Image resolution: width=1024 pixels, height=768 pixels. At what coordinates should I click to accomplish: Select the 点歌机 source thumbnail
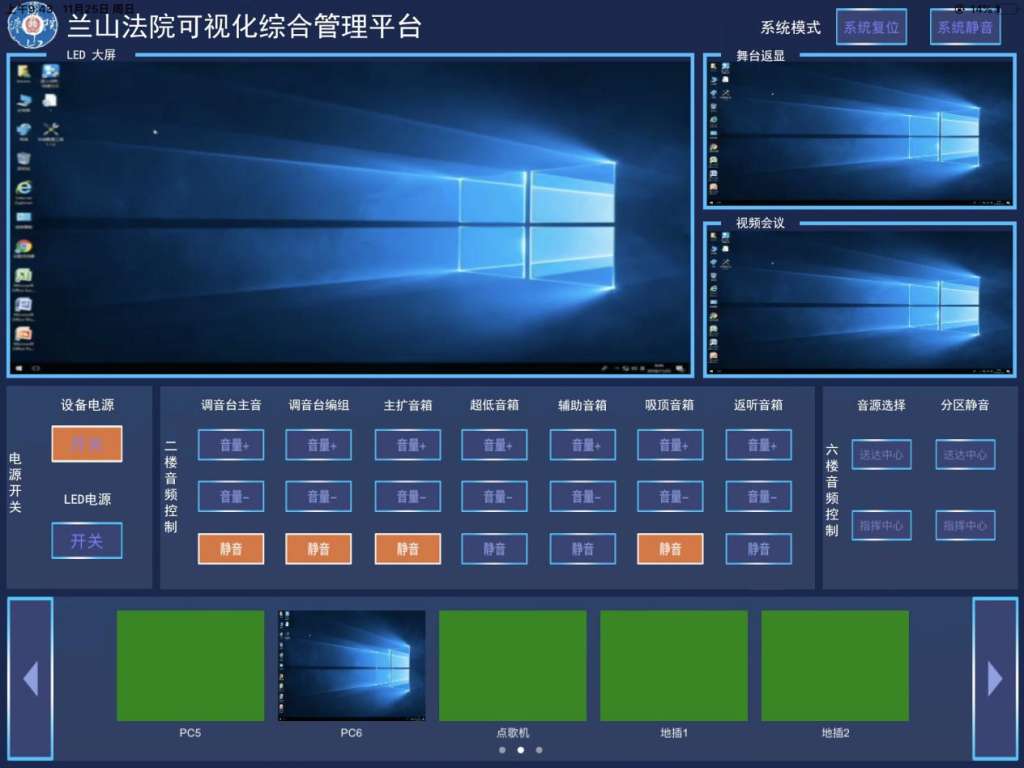tap(513, 665)
